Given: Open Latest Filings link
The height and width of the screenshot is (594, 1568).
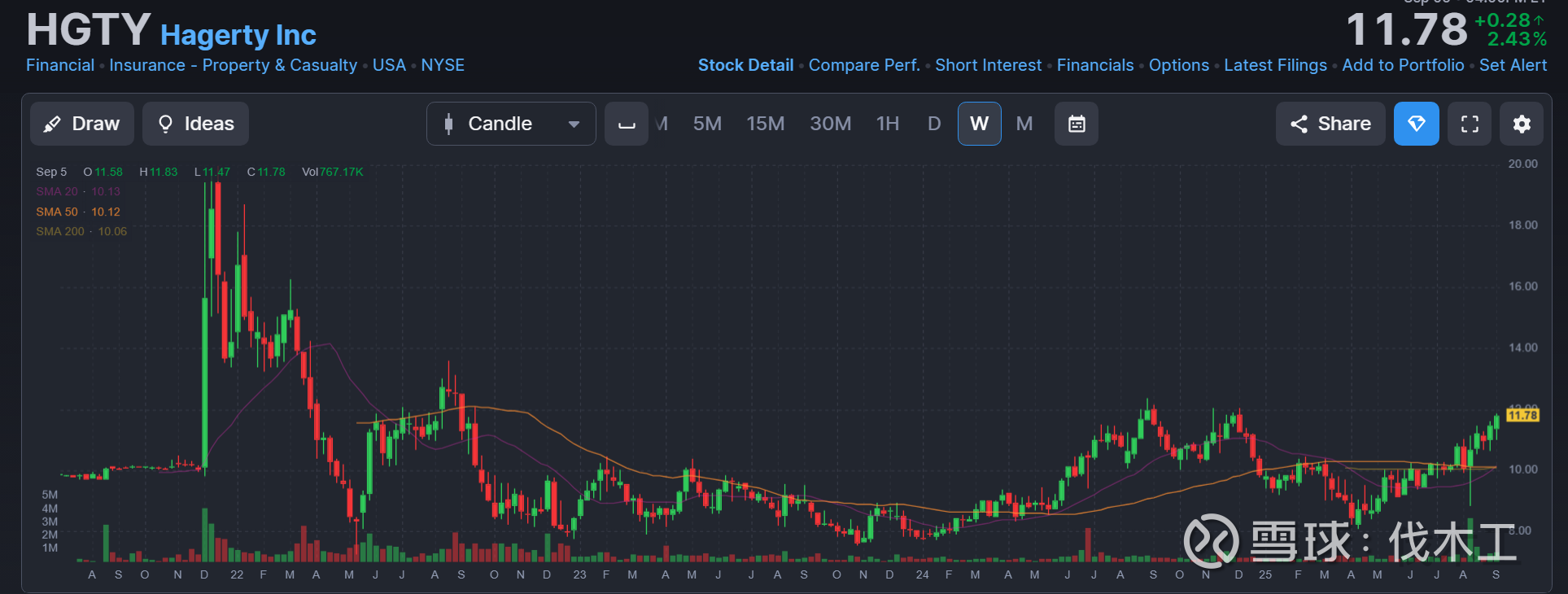Looking at the screenshot, I should [1274, 65].
